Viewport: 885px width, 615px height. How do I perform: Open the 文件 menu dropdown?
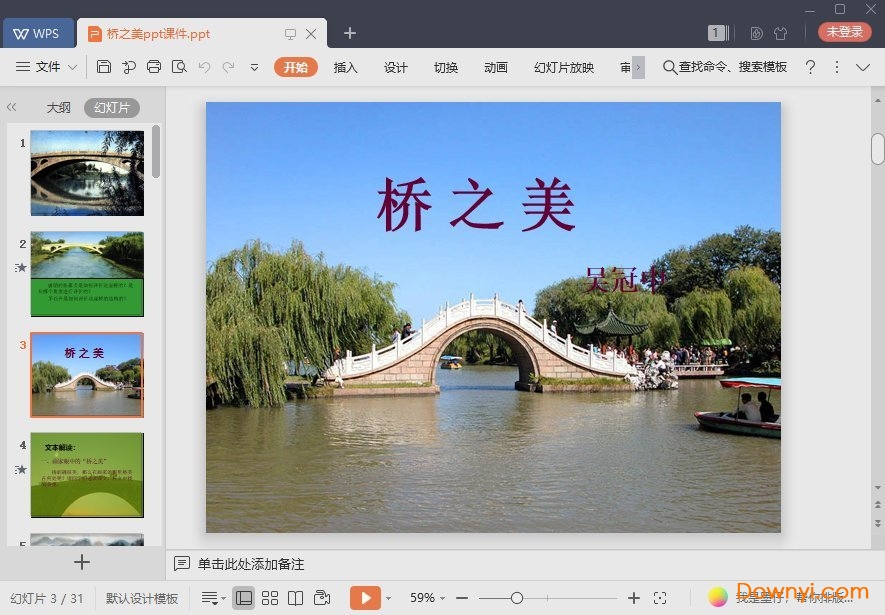click(46, 67)
